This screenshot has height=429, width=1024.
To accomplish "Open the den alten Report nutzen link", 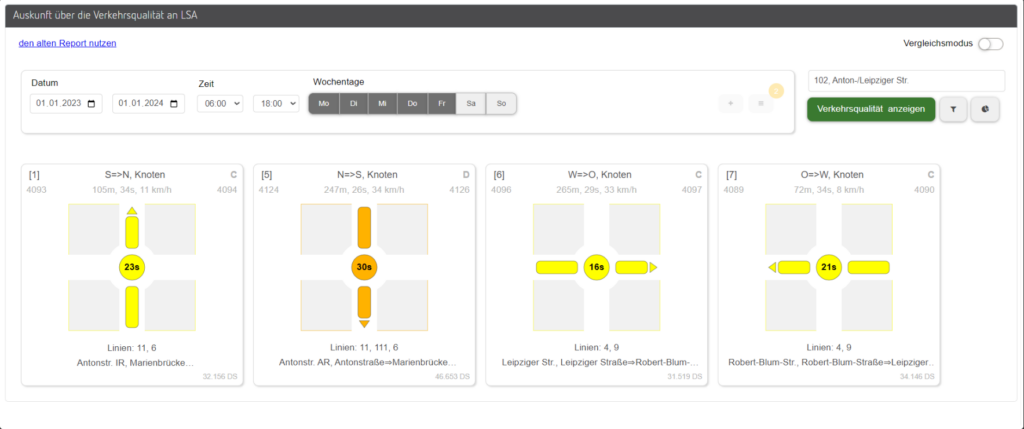I will tap(67, 43).
